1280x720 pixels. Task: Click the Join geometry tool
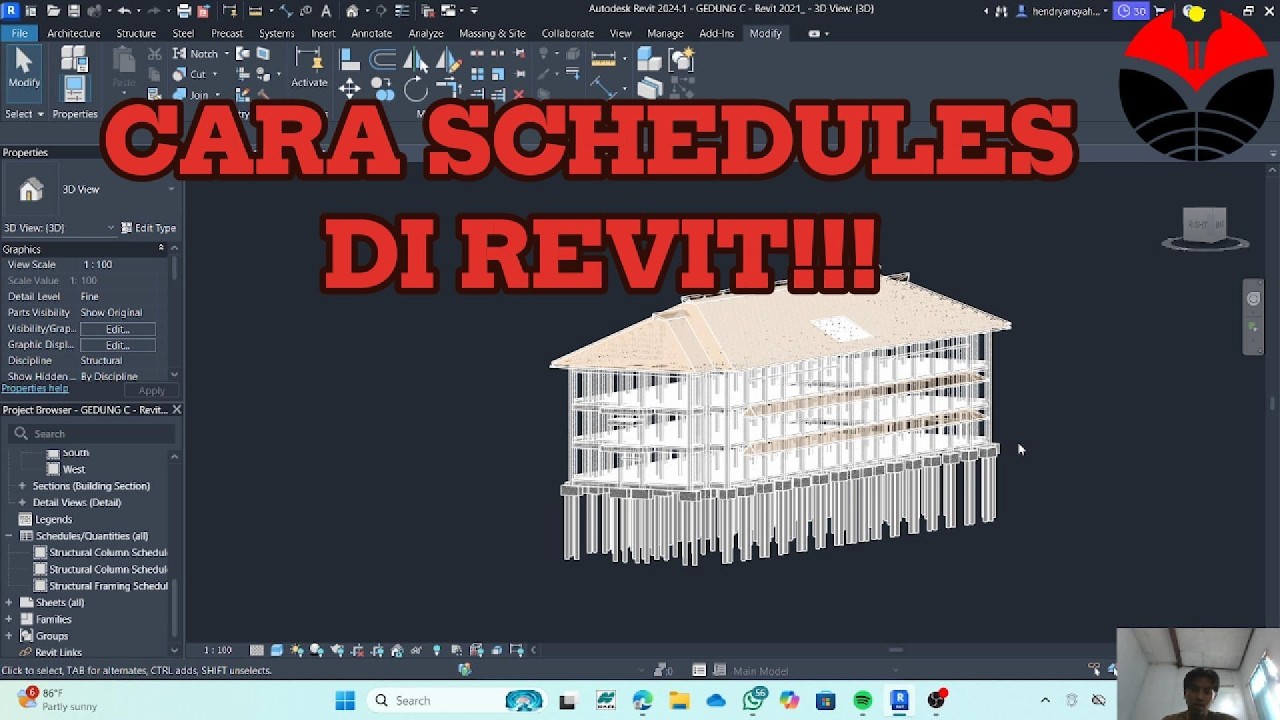(x=191, y=95)
